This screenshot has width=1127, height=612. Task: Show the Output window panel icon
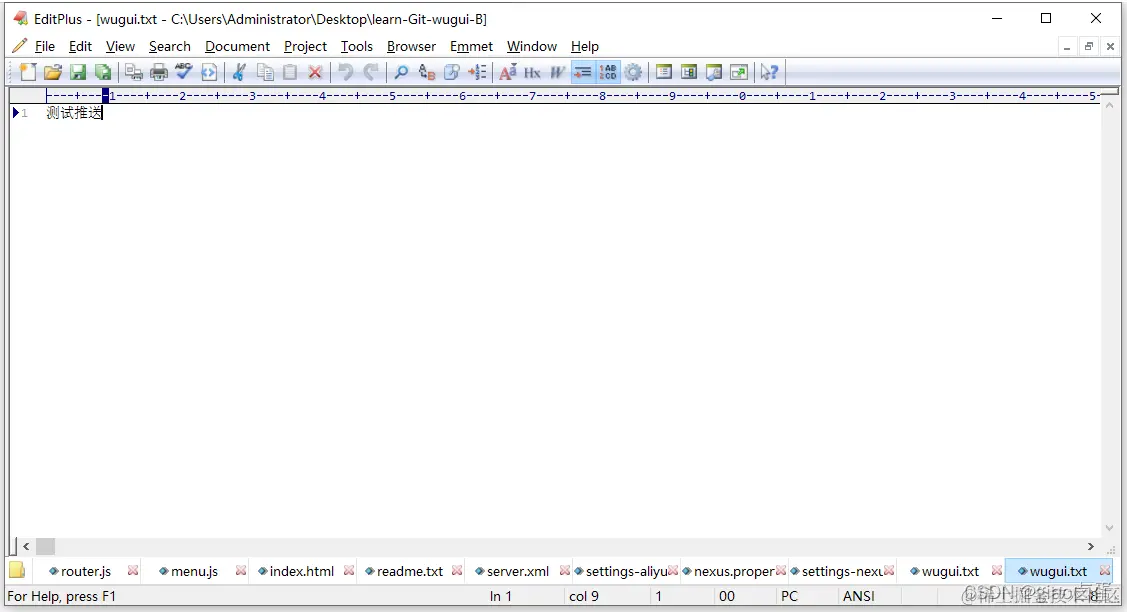pyautogui.click(x=714, y=72)
